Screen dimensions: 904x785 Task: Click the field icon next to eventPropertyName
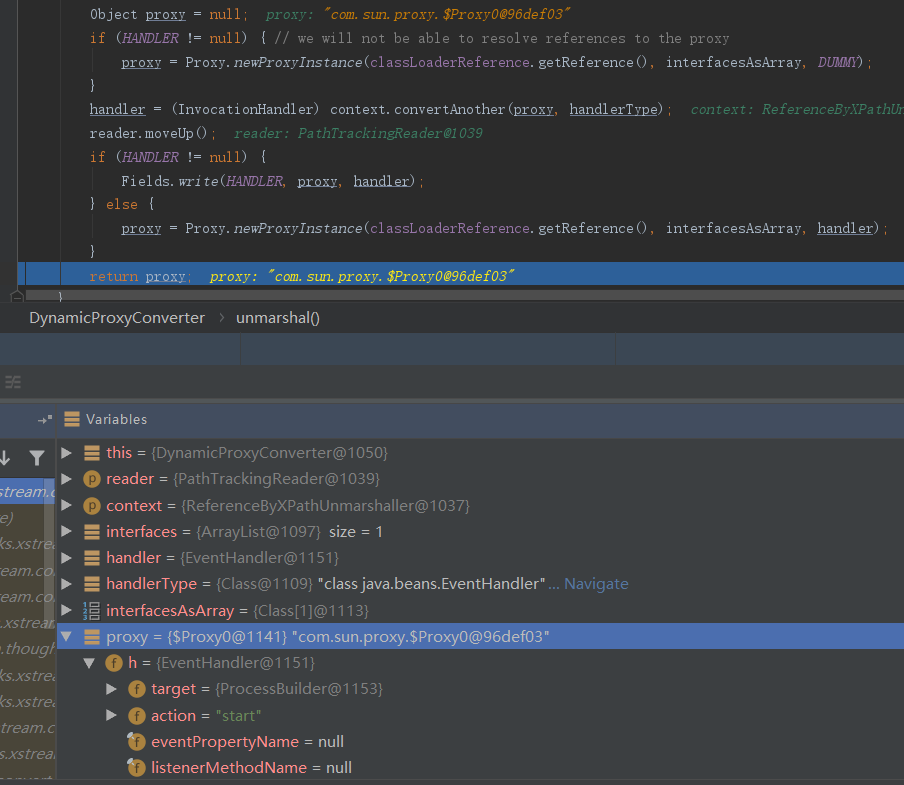(137, 742)
